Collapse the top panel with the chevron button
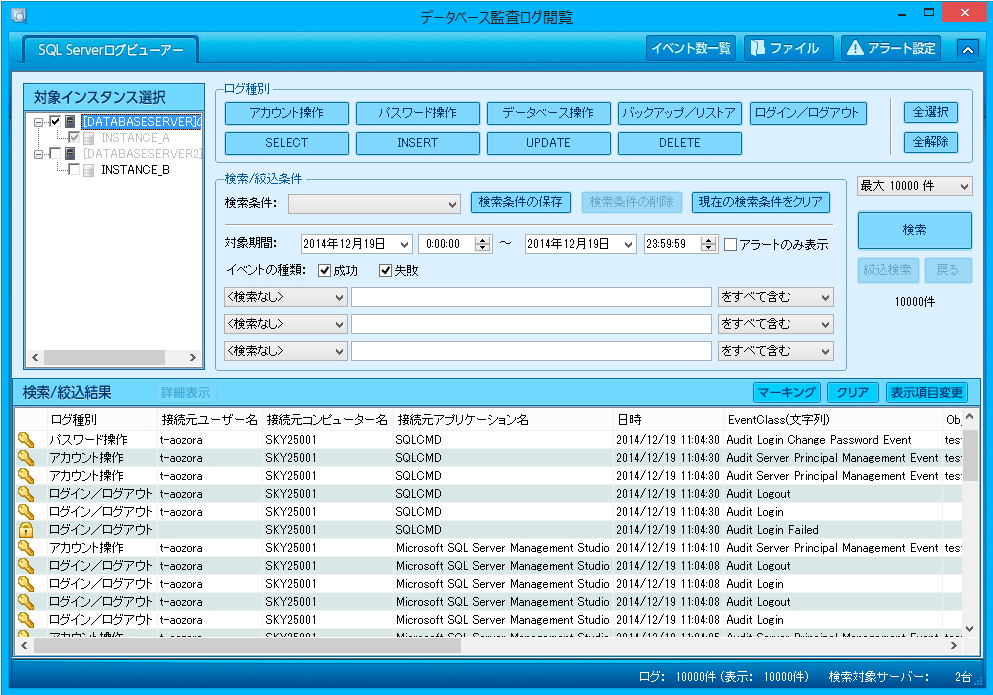993x695 pixels. 968,49
